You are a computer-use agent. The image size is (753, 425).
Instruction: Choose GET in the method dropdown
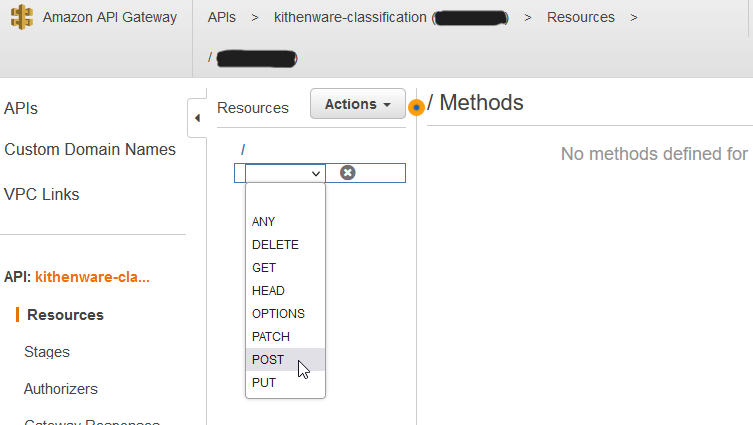(x=285, y=267)
